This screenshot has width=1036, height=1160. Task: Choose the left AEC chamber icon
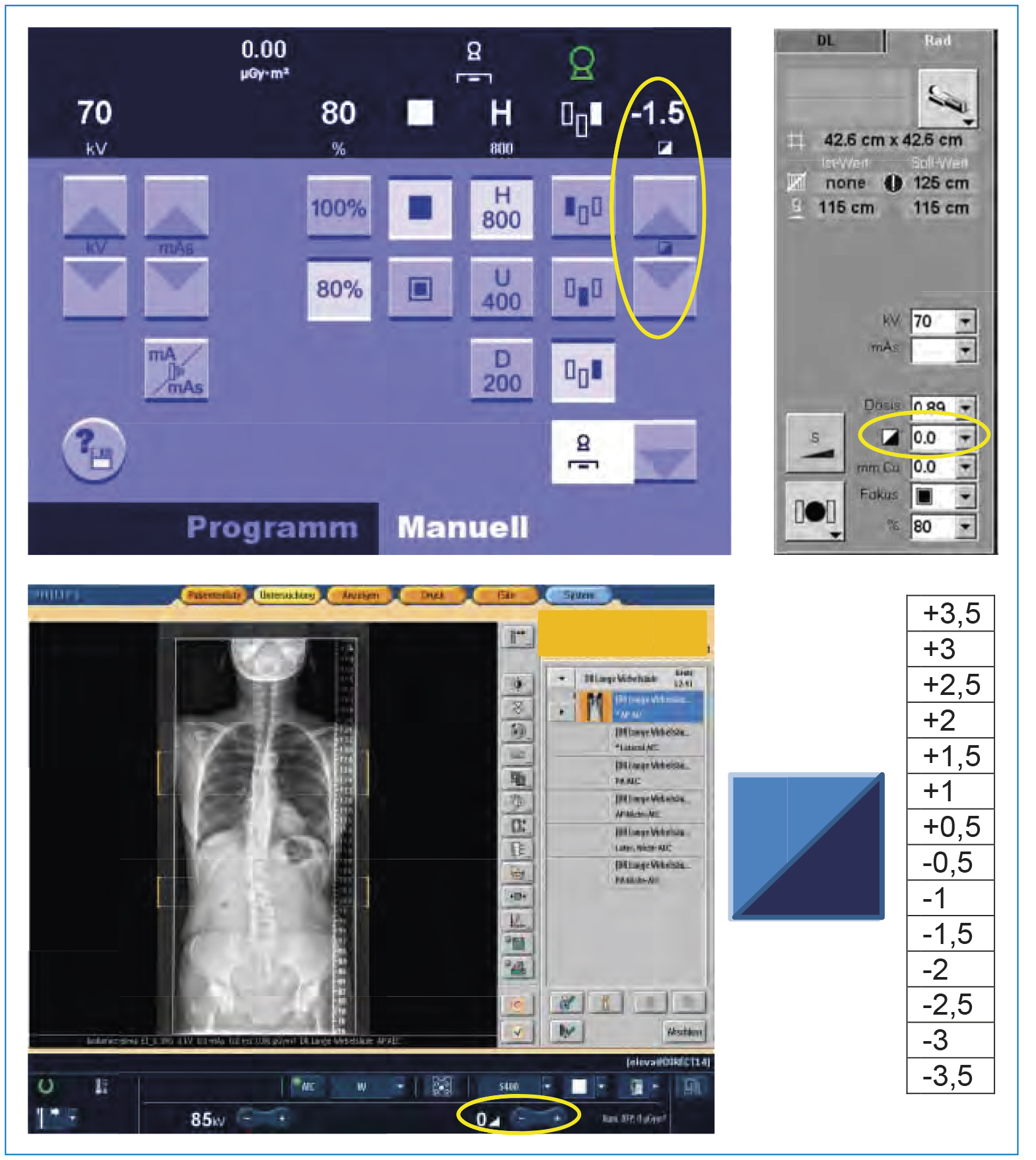tap(583, 208)
